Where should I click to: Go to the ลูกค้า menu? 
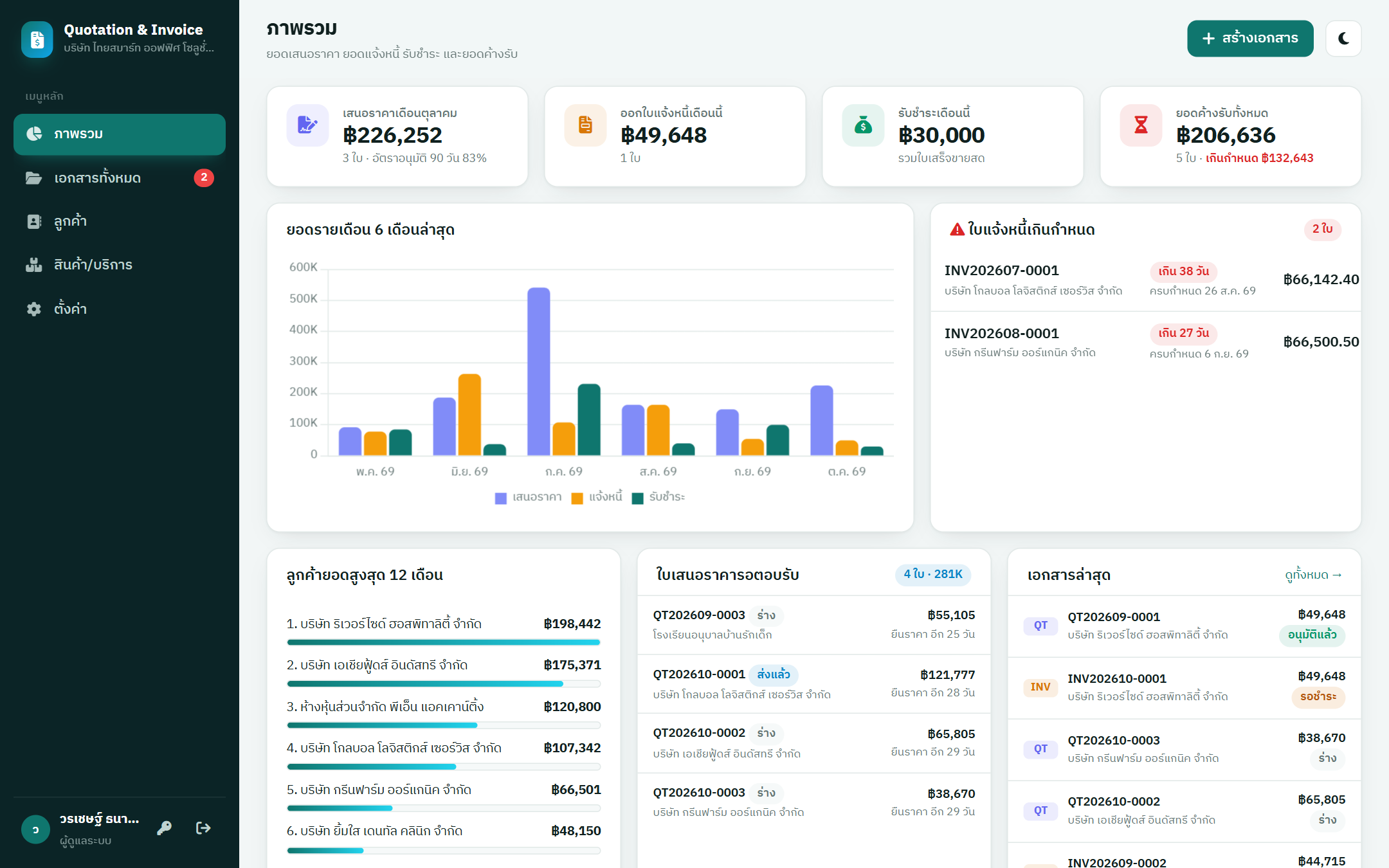coord(120,221)
